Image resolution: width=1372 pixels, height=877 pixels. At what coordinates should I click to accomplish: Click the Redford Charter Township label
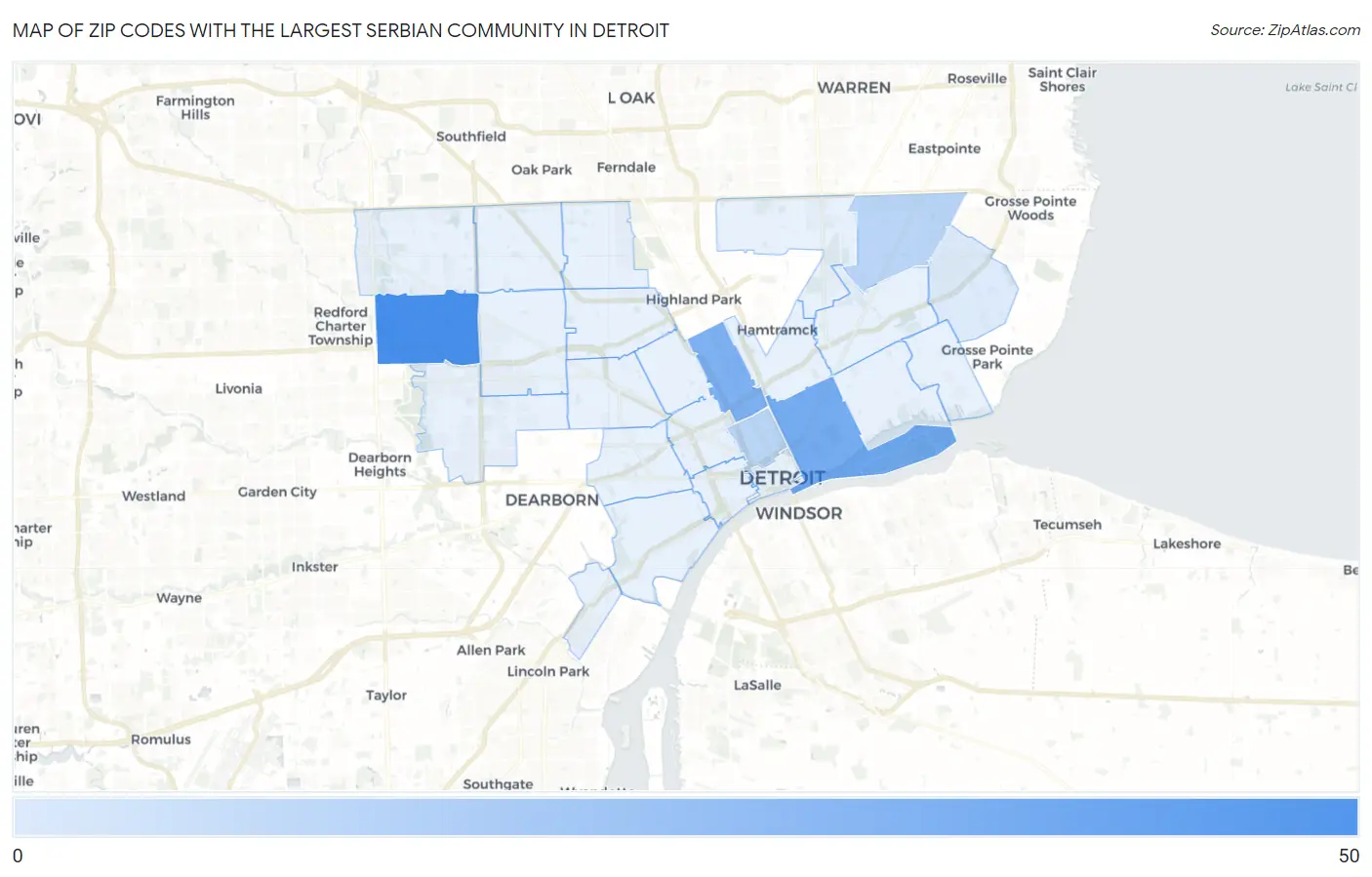(x=341, y=326)
